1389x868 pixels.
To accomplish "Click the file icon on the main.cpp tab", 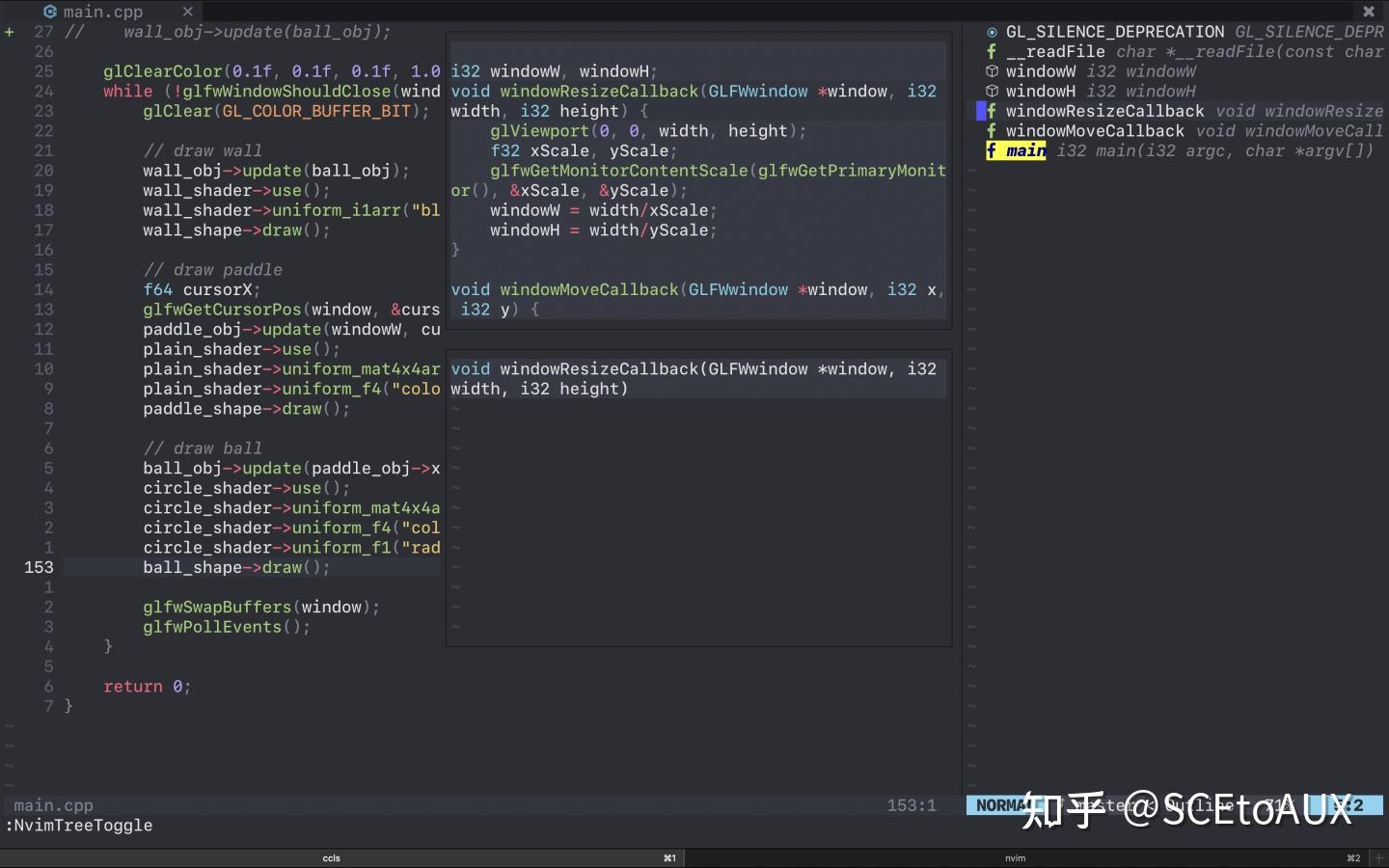I will (50, 12).
